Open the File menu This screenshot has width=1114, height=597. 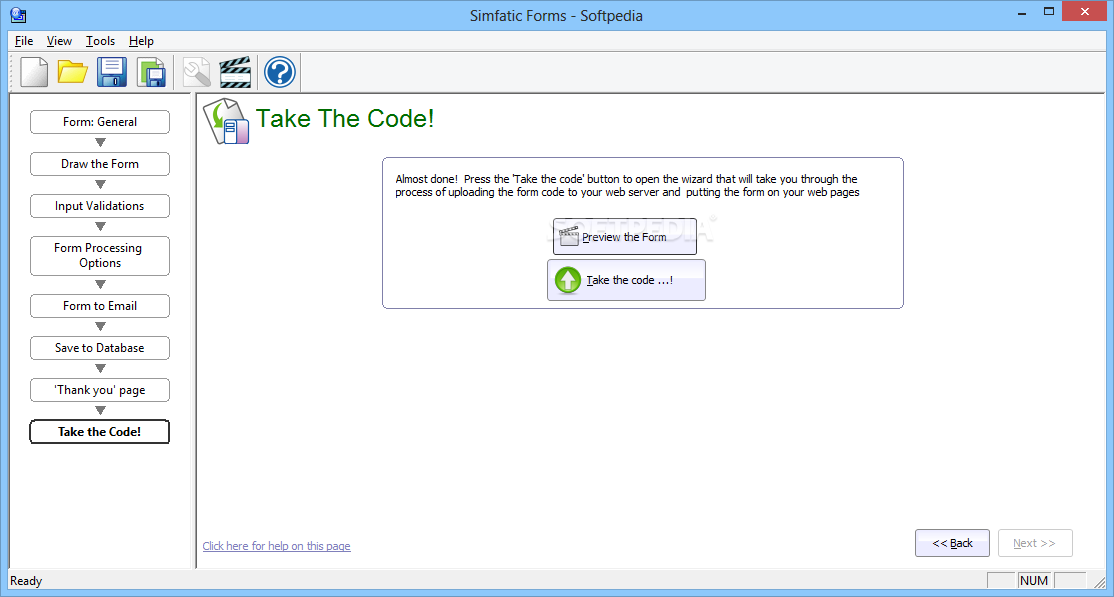23,41
